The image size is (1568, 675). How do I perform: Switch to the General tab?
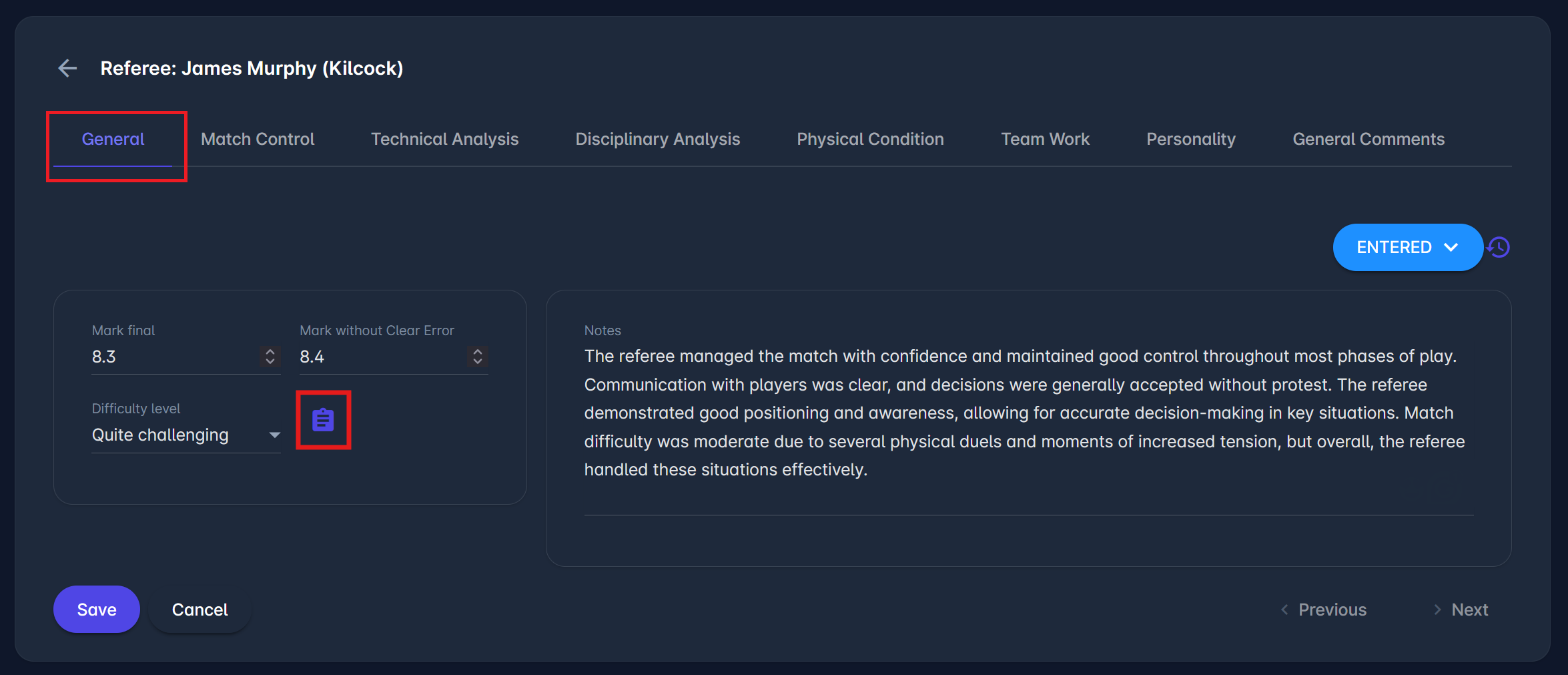[113, 139]
